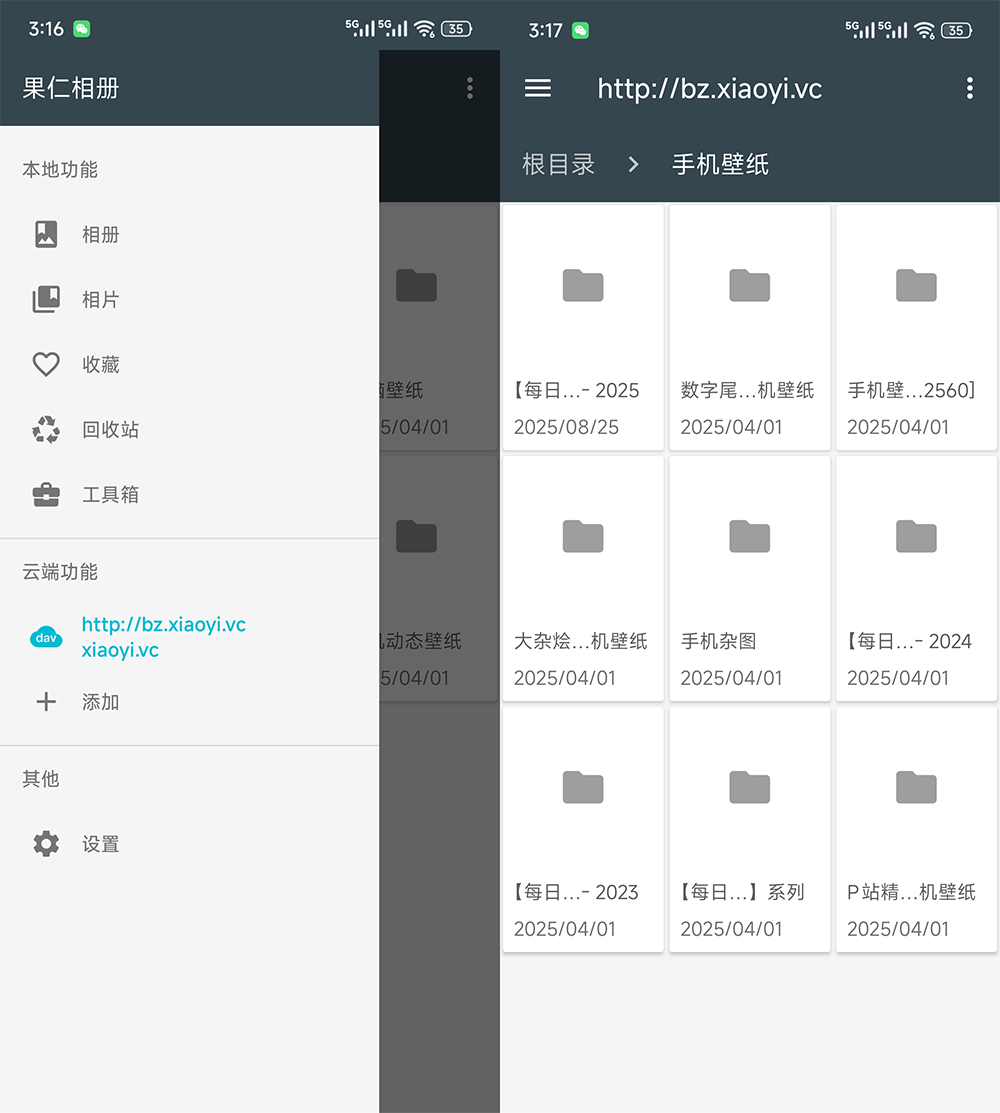Select the 相册 menu label
Image resolution: width=1000 pixels, height=1113 pixels.
point(101,234)
